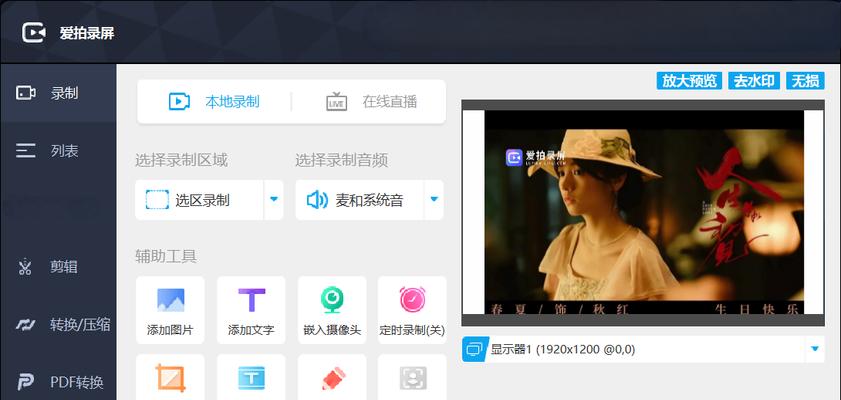This screenshot has height=400, width=841.
Task: Click the 录制 camera icon in sidebar
Action: click(26, 93)
